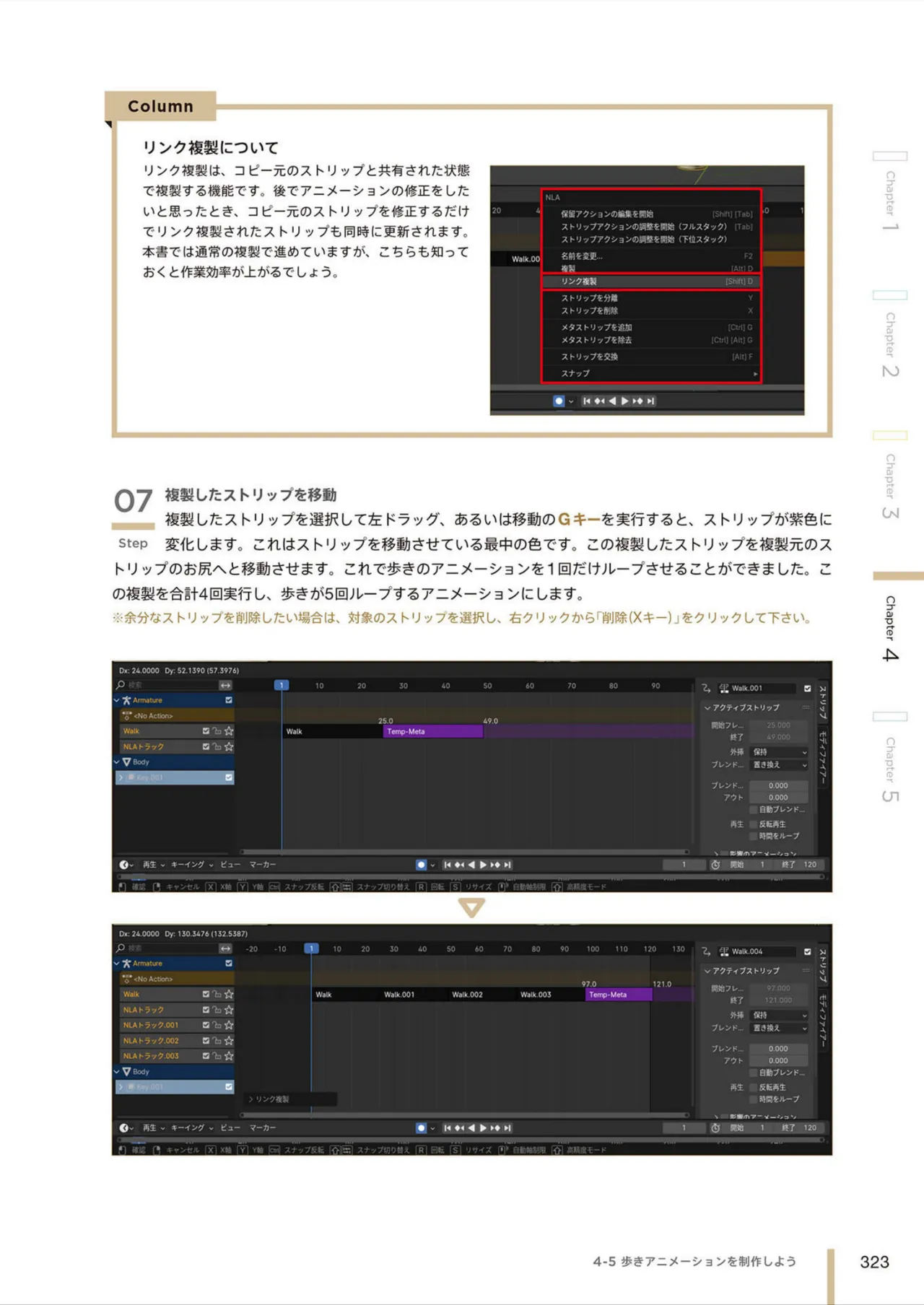Click the preview range clock icon, upper editor
This screenshot has width=924, height=1305.
point(715,865)
